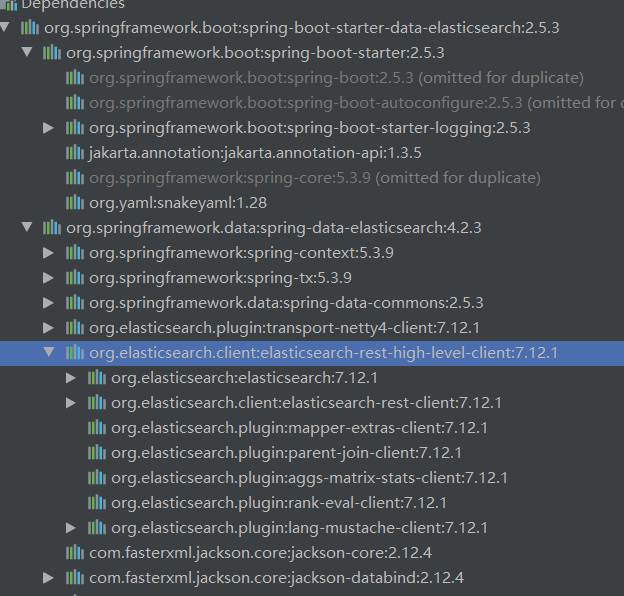
Task: Select mapper-extras-client:7.12.1 text
Action: click(299, 428)
